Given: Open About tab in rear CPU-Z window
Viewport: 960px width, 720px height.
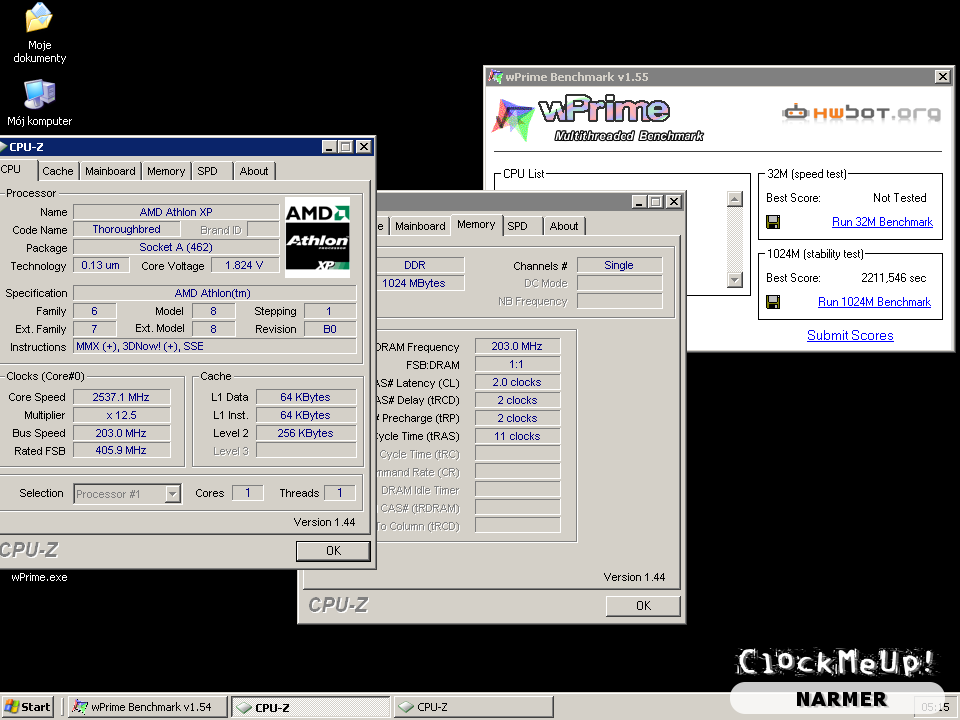Looking at the screenshot, I should (x=564, y=226).
